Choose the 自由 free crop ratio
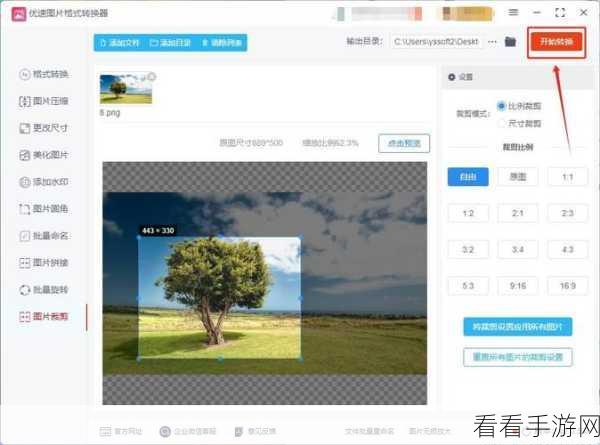Image resolution: width=600 pixels, height=445 pixels. tap(468, 177)
